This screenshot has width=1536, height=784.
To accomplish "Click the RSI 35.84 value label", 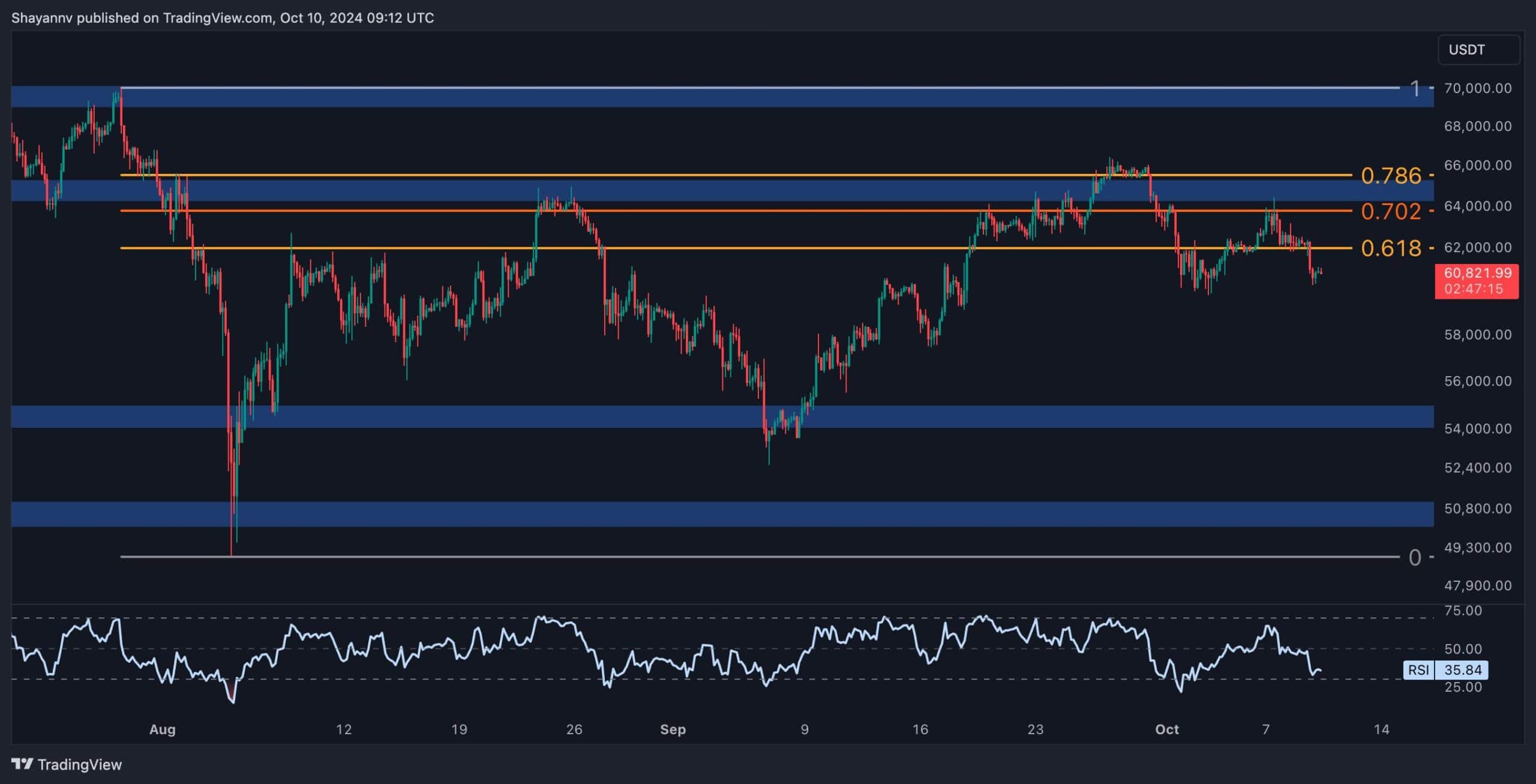I will (x=1445, y=670).
